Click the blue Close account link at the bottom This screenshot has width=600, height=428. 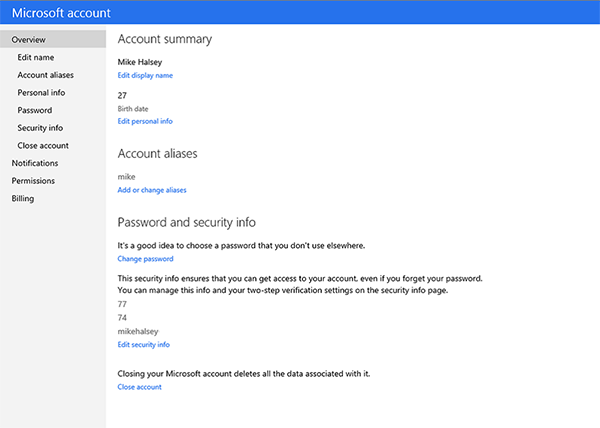(139, 386)
